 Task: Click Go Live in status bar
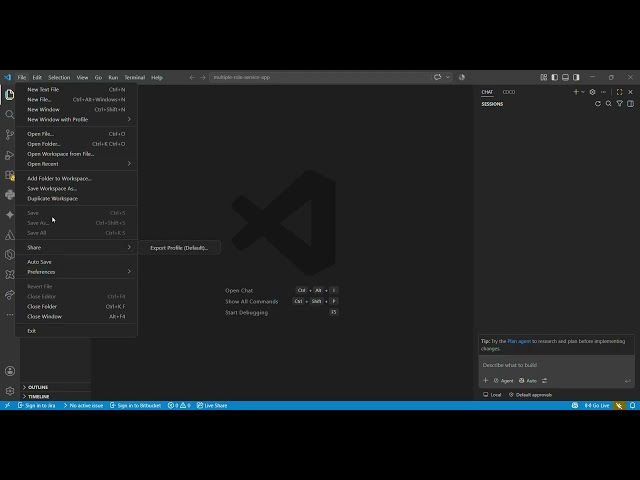coord(597,405)
